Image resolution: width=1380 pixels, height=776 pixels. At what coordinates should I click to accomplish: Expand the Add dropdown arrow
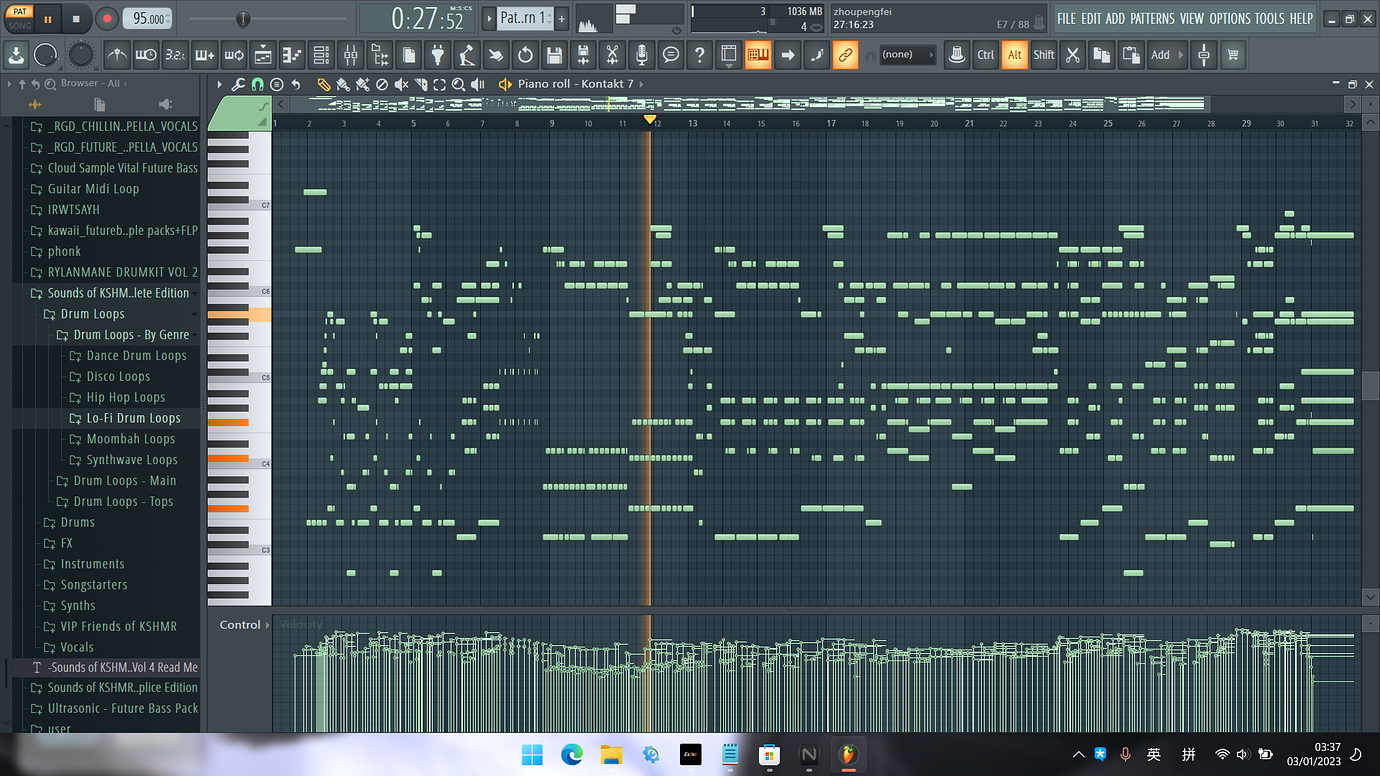1182,55
